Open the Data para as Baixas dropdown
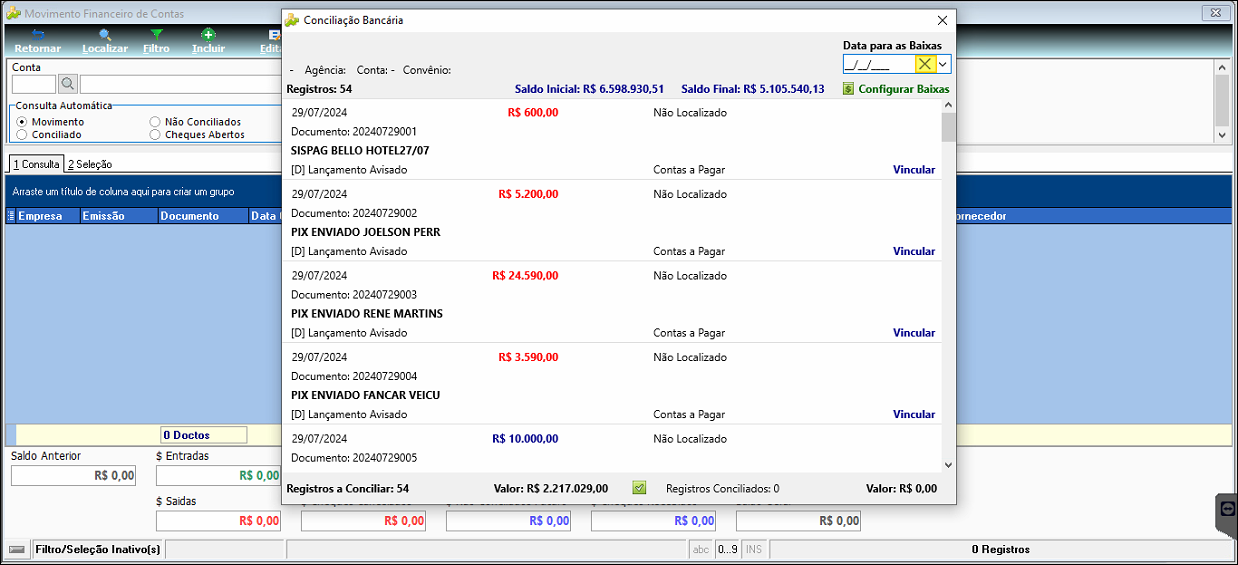 943,64
